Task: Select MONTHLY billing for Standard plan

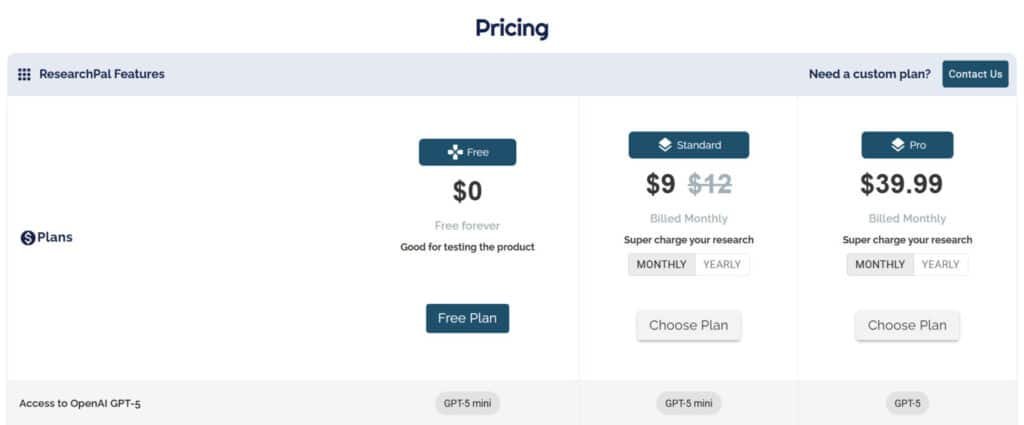Action: pos(662,264)
